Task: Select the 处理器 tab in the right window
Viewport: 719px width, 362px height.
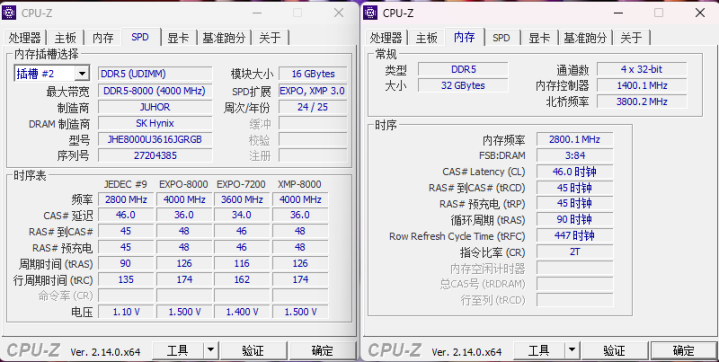Action: (386, 38)
